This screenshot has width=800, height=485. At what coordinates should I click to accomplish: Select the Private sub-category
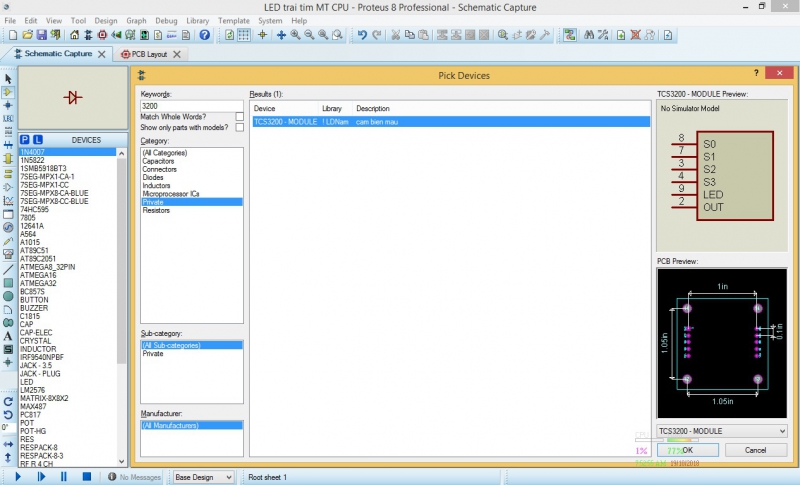[x=153, y=353]
